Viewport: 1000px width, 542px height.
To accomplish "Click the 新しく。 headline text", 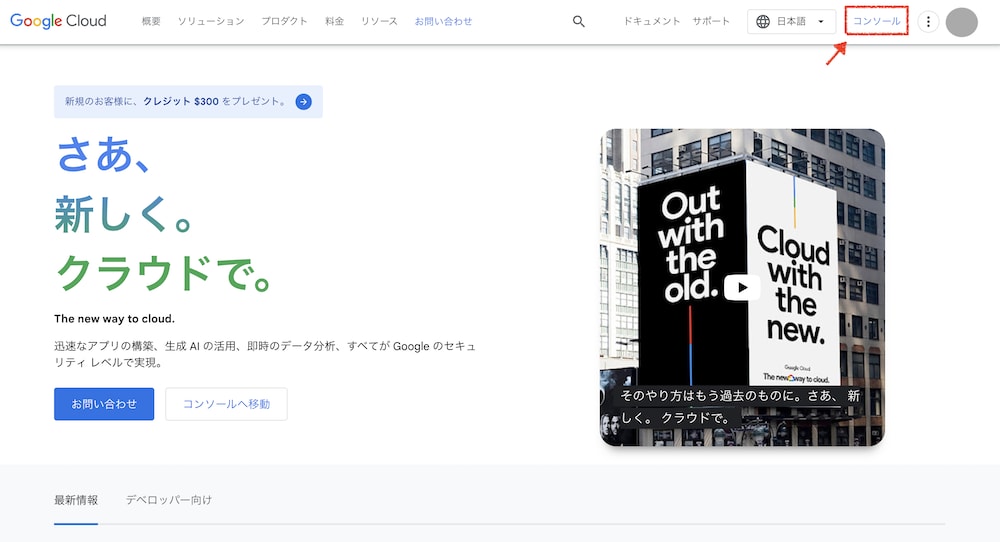I will [124, 214].
